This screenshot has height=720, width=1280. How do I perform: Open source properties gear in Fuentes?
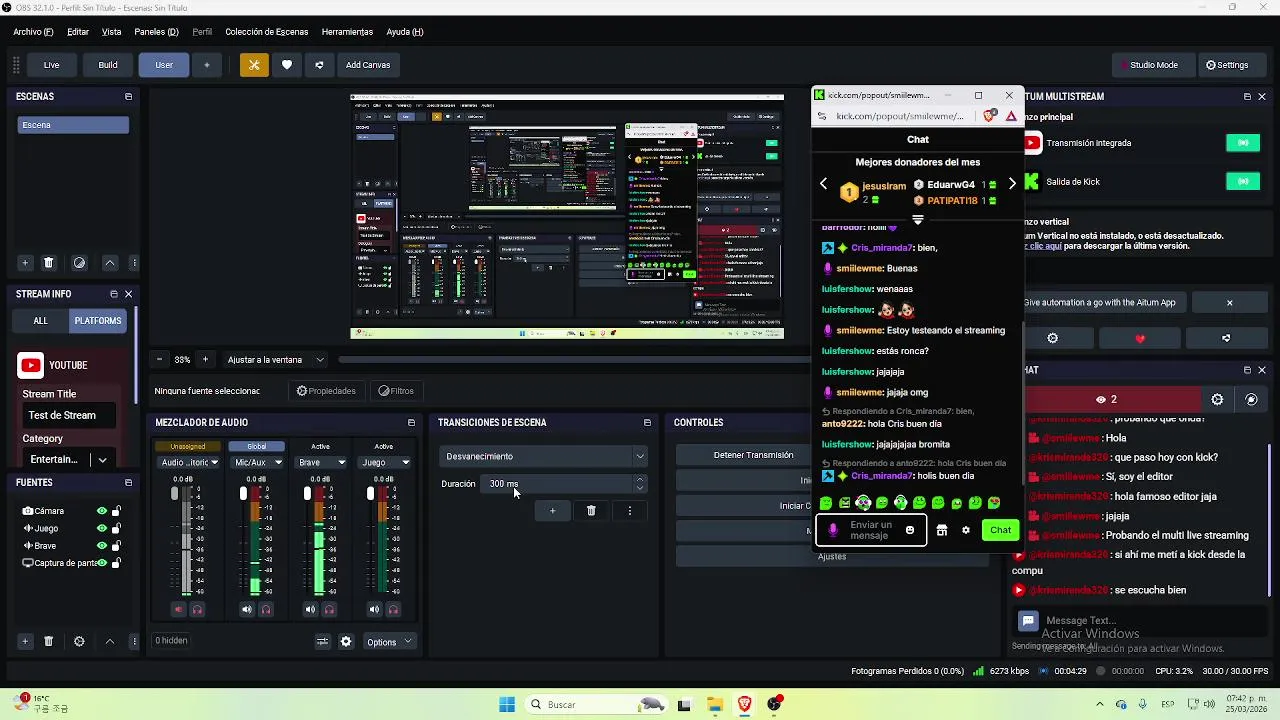click(x=79, y=641)
